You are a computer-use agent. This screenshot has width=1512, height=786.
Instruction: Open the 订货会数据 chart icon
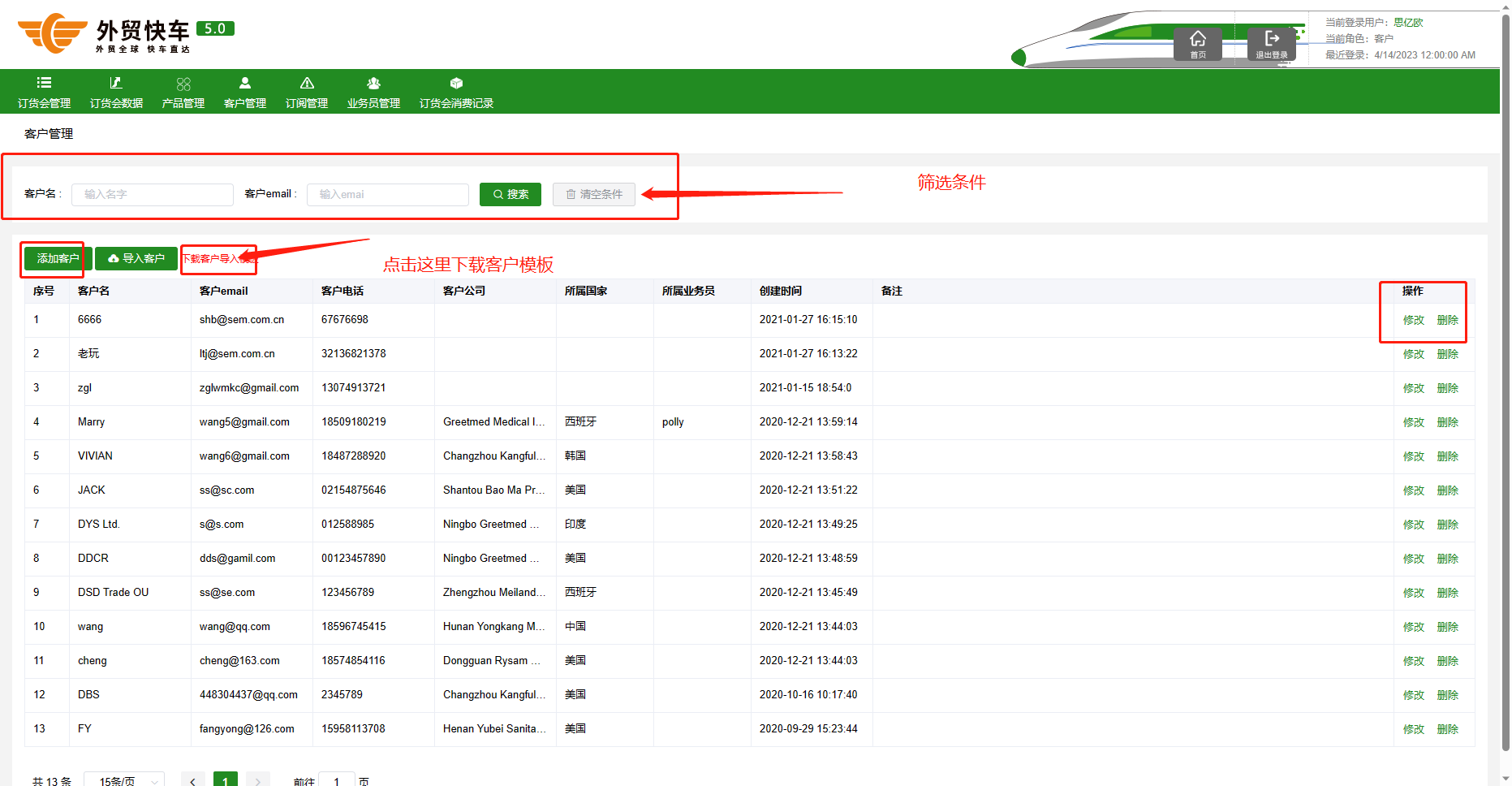pos(116,84)
